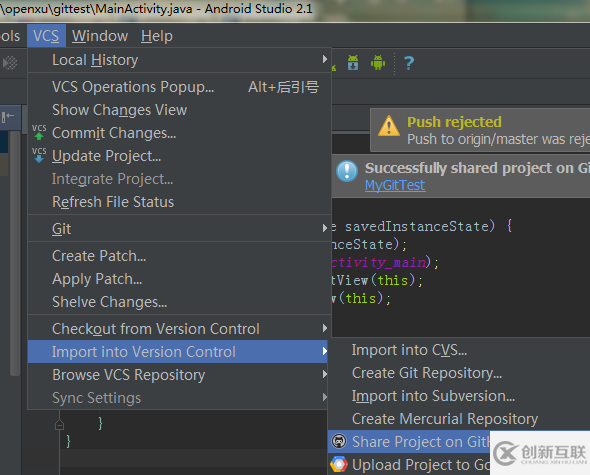Screen dimensions: 590x475
Task: Select Import into Subversion option
Action: [x=459, y=396]
